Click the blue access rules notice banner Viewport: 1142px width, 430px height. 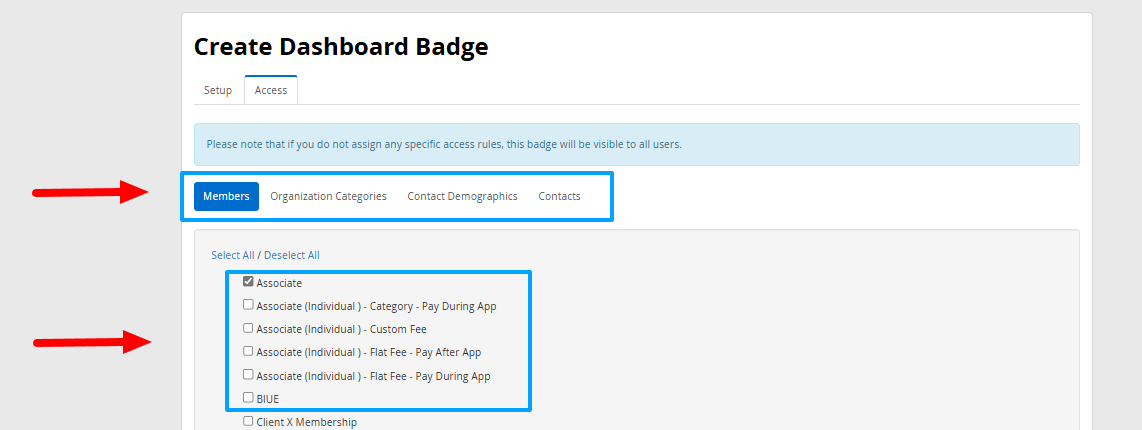(x=636, y=144)
